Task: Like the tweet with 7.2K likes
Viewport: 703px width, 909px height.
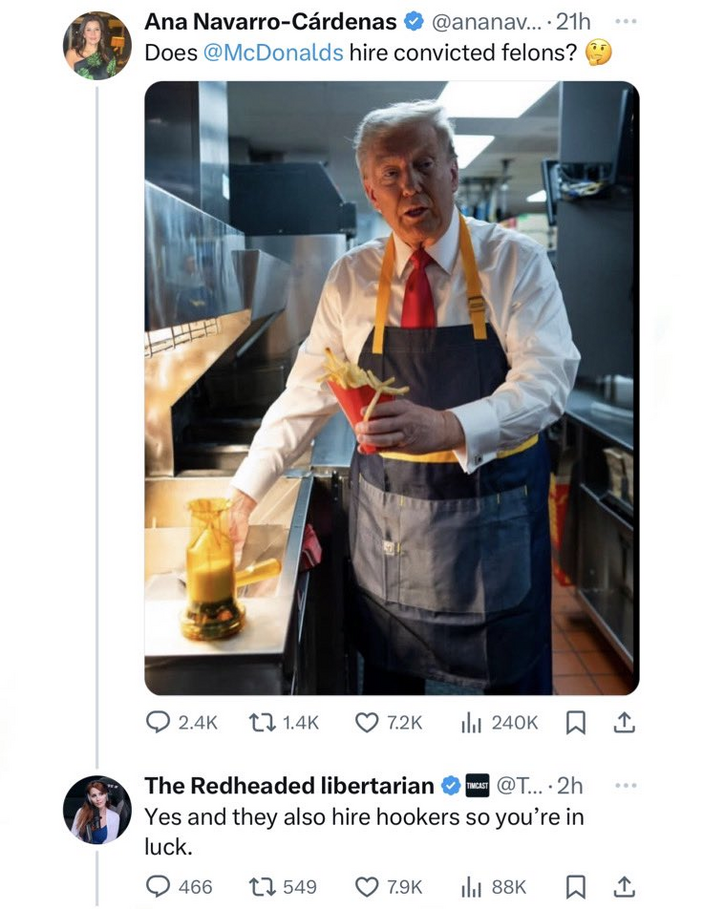Action: 388,723
